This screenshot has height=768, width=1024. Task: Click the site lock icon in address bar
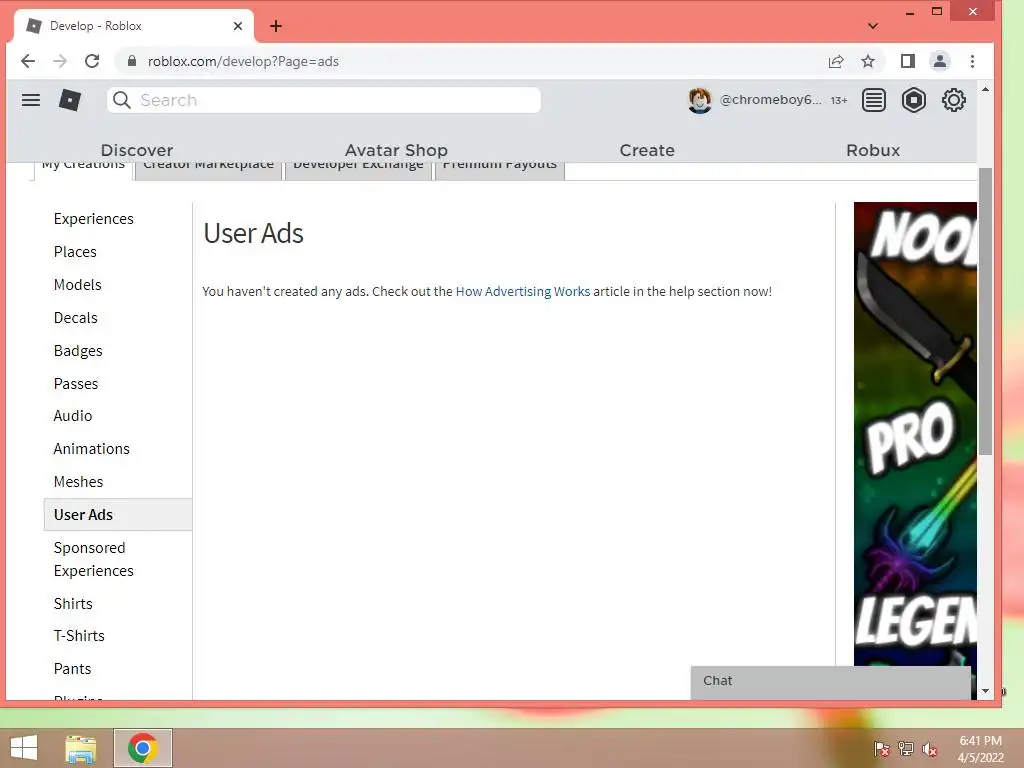(132, 61)
